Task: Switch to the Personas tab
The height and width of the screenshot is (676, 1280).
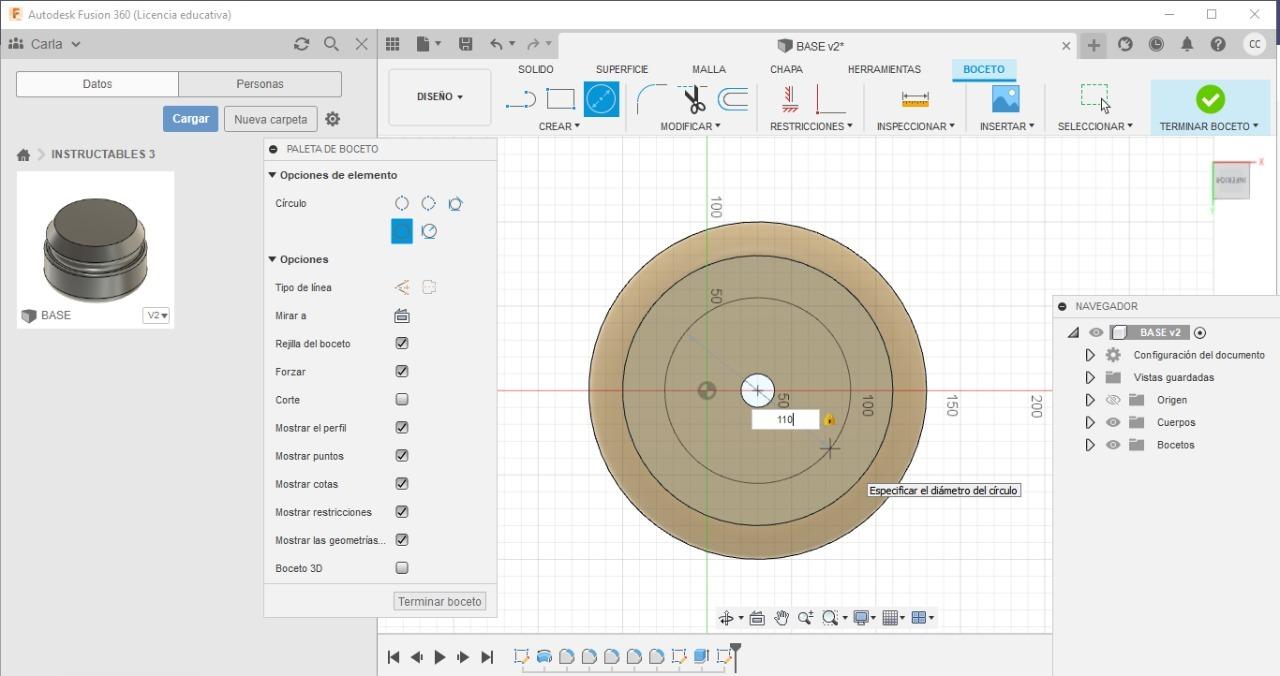Action: tap(260, 84)
